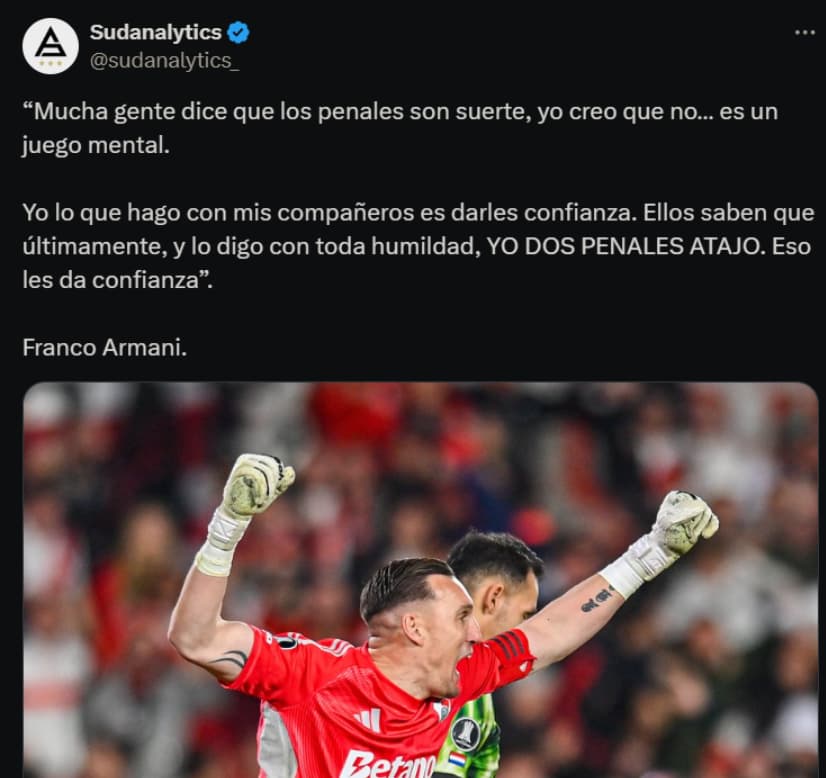Open the attached goalkeeper celebration photo
Image resolution: width=826 pixels, height=778 pixels.
(x=420, y=580)
